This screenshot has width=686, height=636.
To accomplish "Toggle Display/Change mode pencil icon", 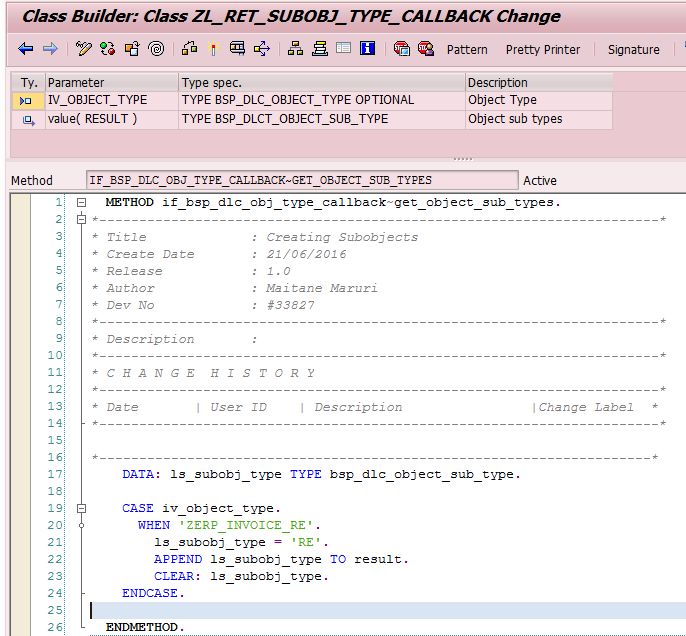I will (x=84, y=49).
